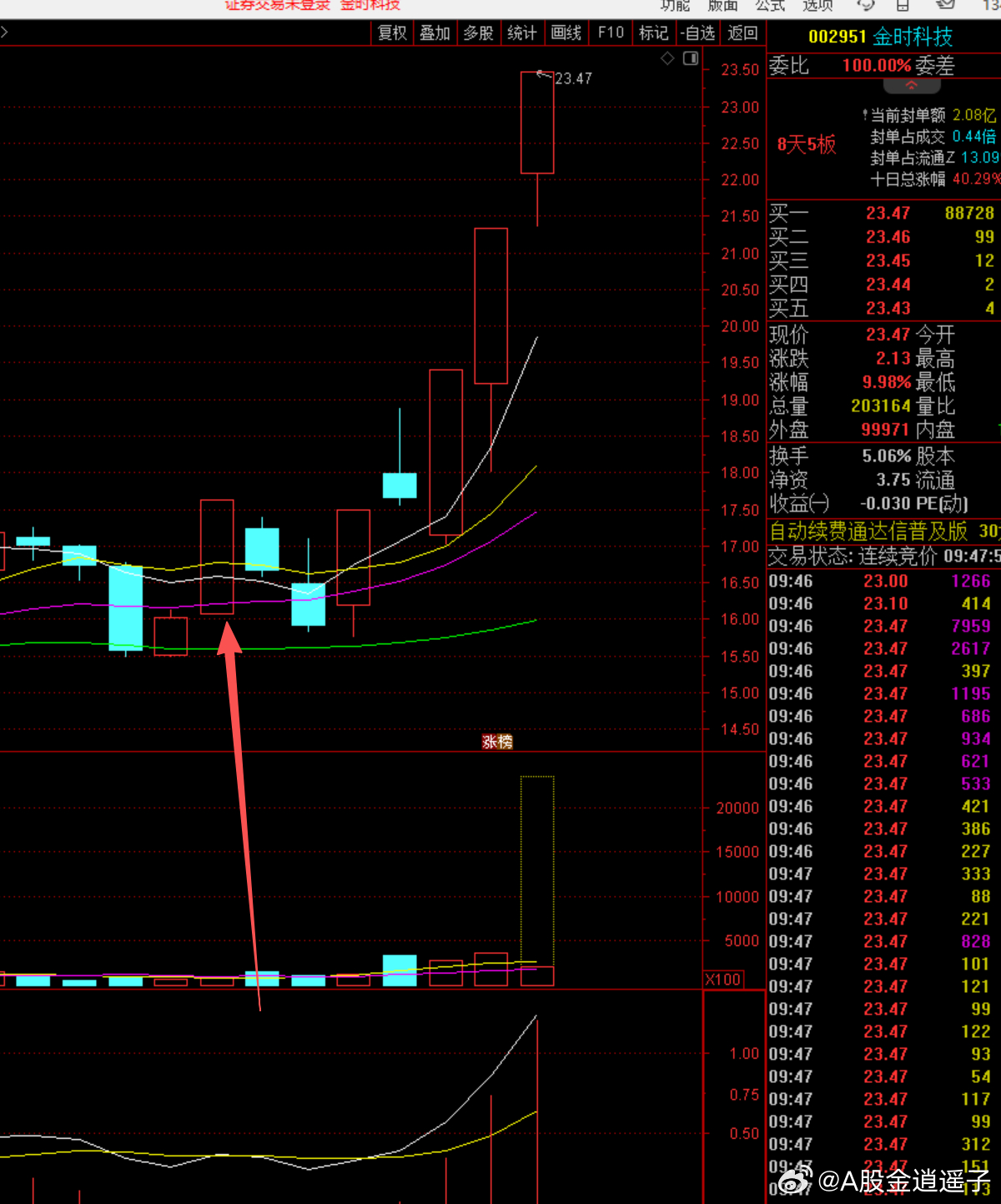1001x1204 pixels.
Task: Click the 净资 3.75 value
Action: point(893,480)
